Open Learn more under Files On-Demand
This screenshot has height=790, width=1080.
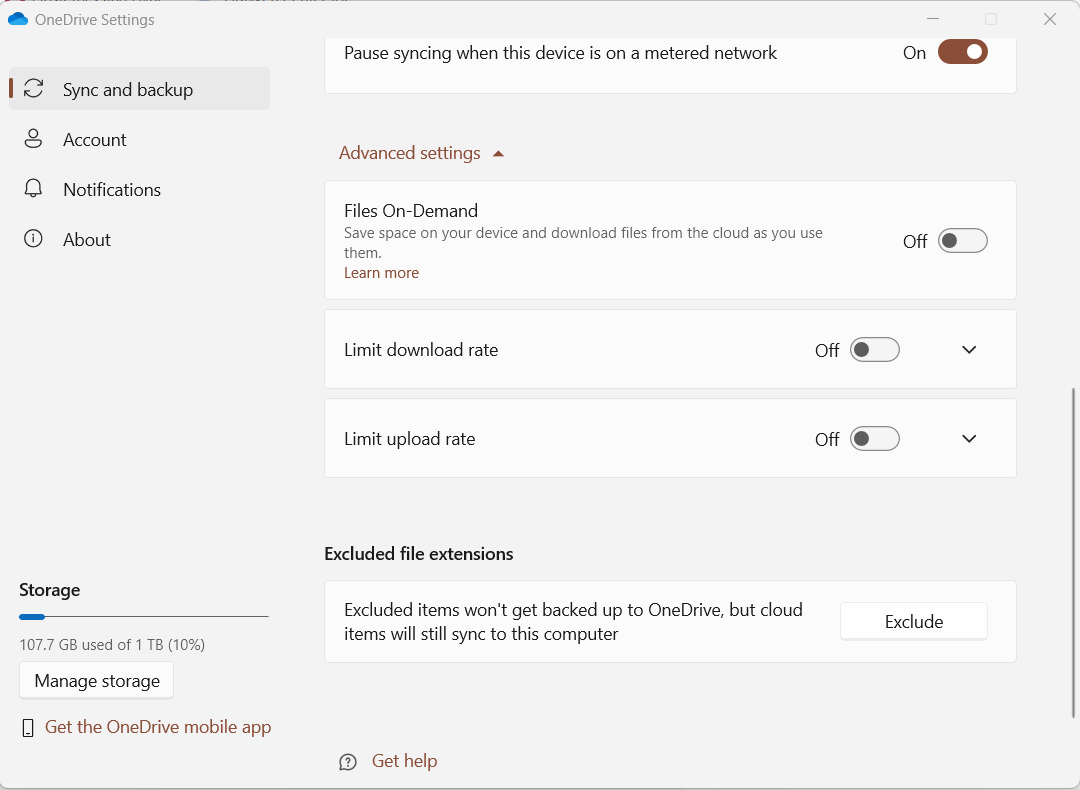(x=381, y=272)
